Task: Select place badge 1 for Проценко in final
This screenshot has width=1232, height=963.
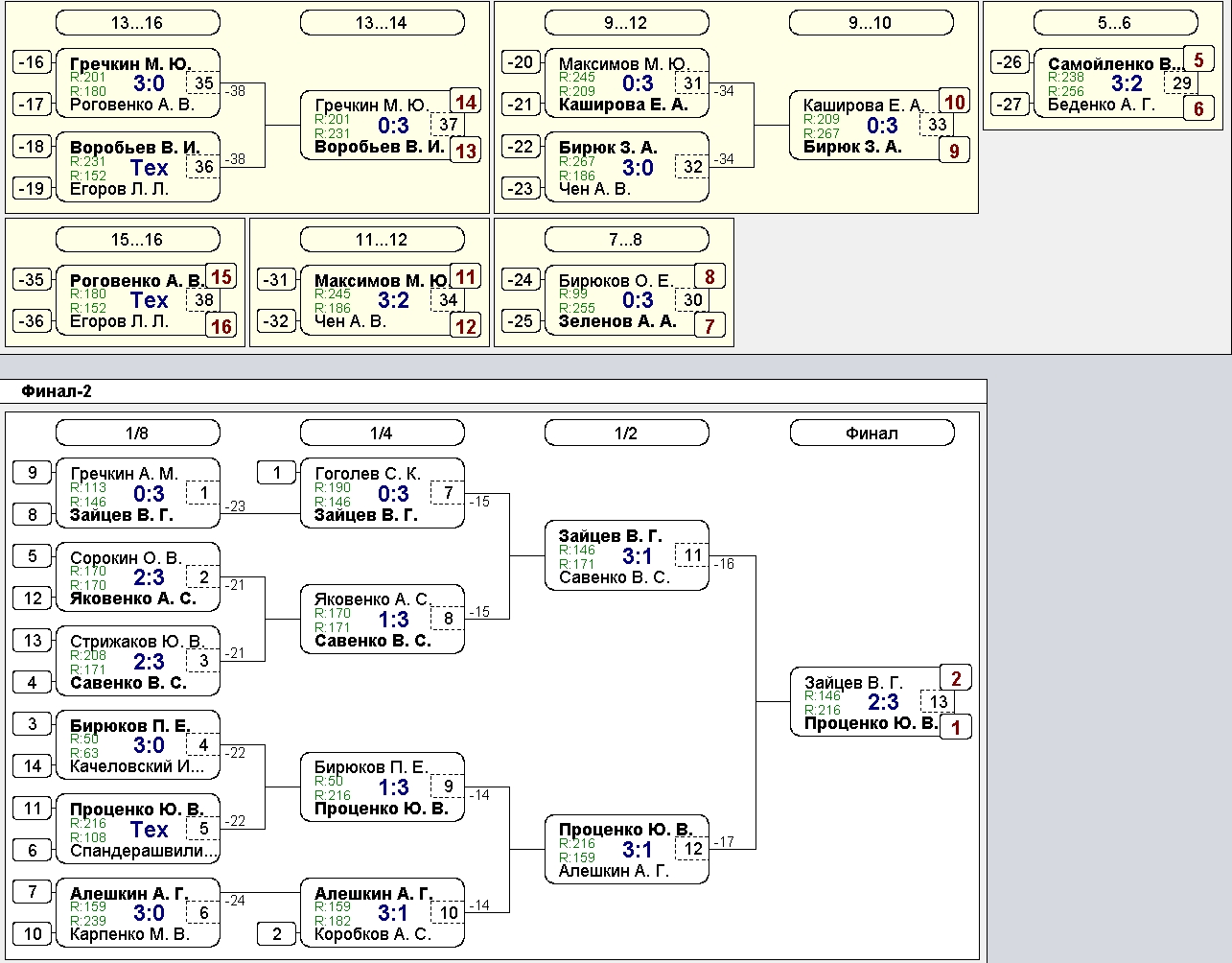Action: pos(956,727)
